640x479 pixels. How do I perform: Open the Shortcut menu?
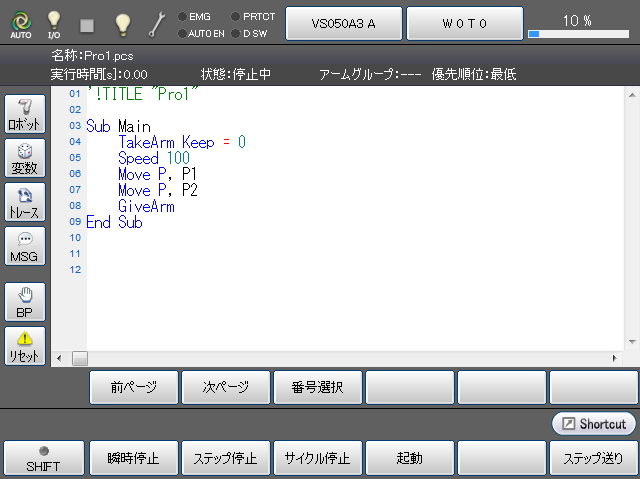click(593, 424)
